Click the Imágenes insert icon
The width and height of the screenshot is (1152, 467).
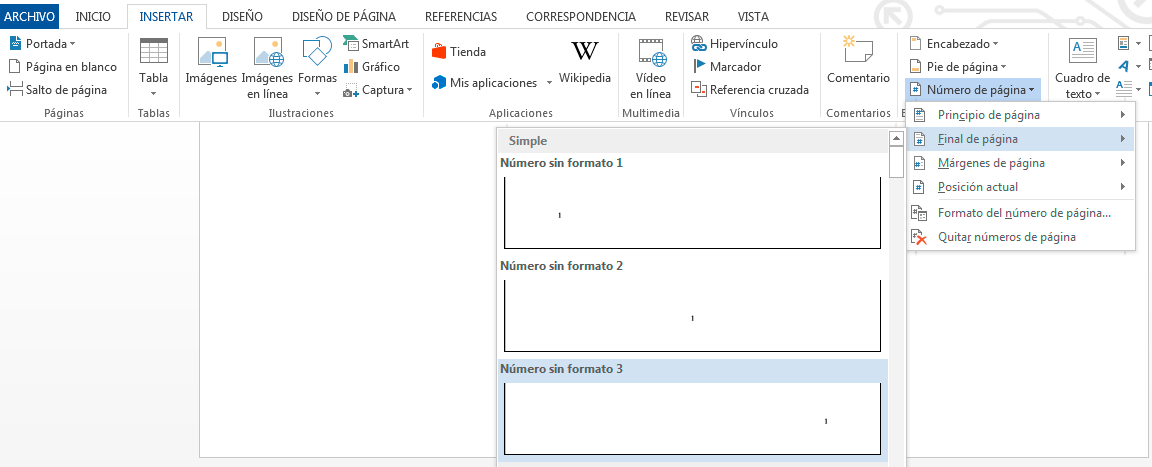(212, 54)
